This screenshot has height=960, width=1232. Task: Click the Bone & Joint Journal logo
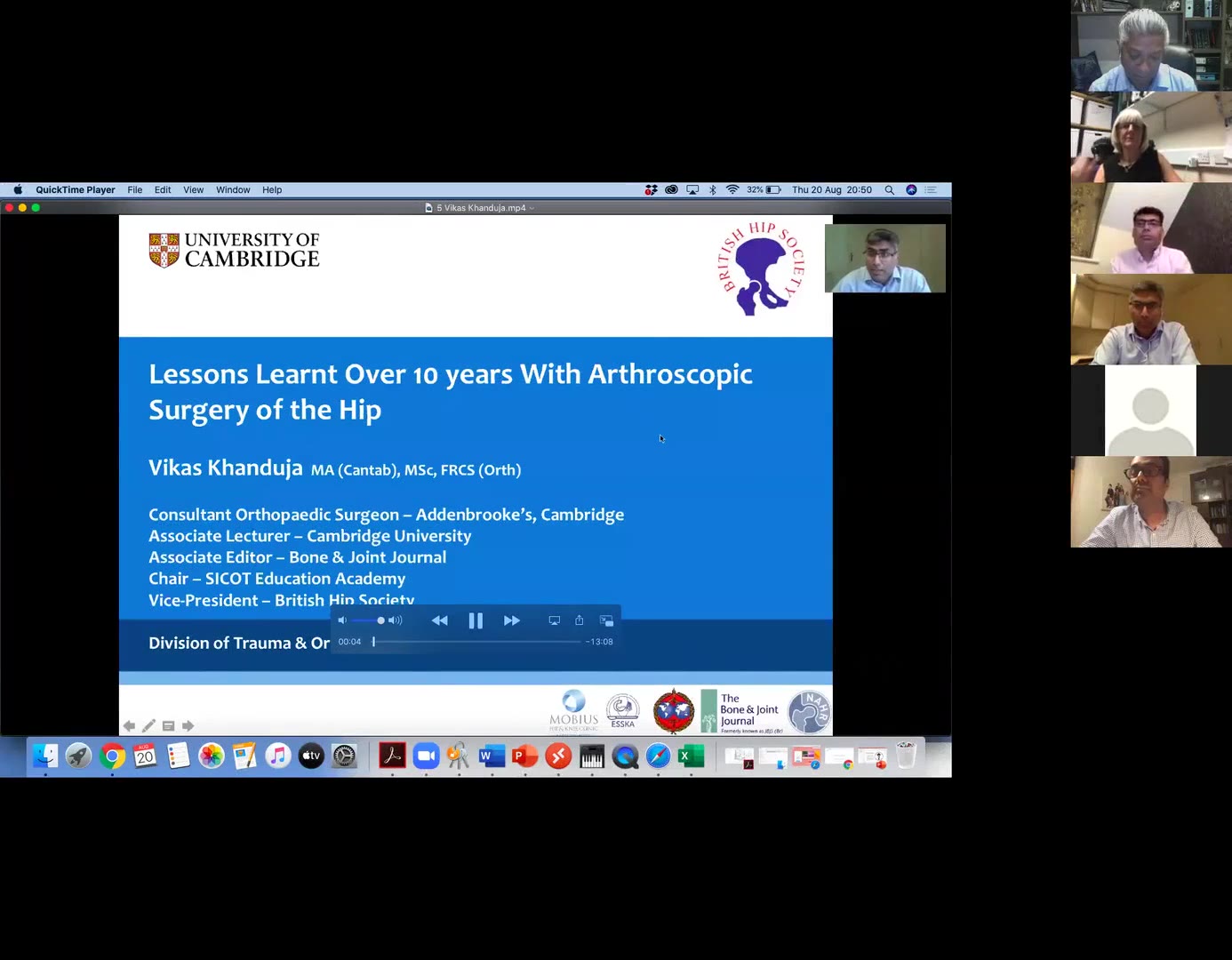(x=742, y=711)
